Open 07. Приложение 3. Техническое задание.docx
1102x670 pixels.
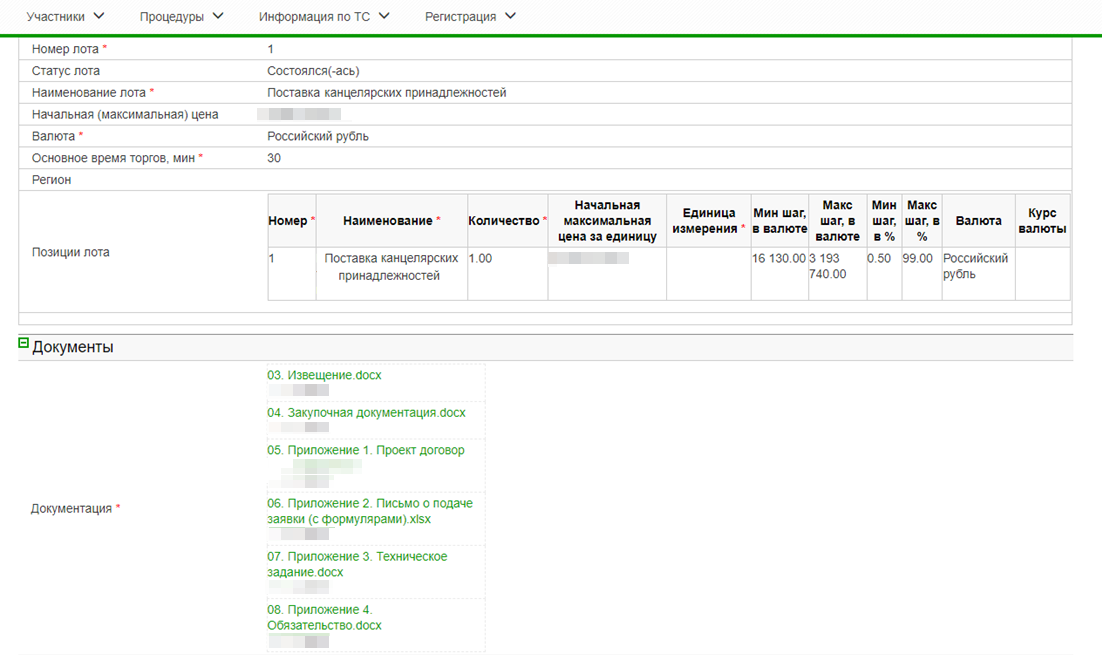[356, 564]
